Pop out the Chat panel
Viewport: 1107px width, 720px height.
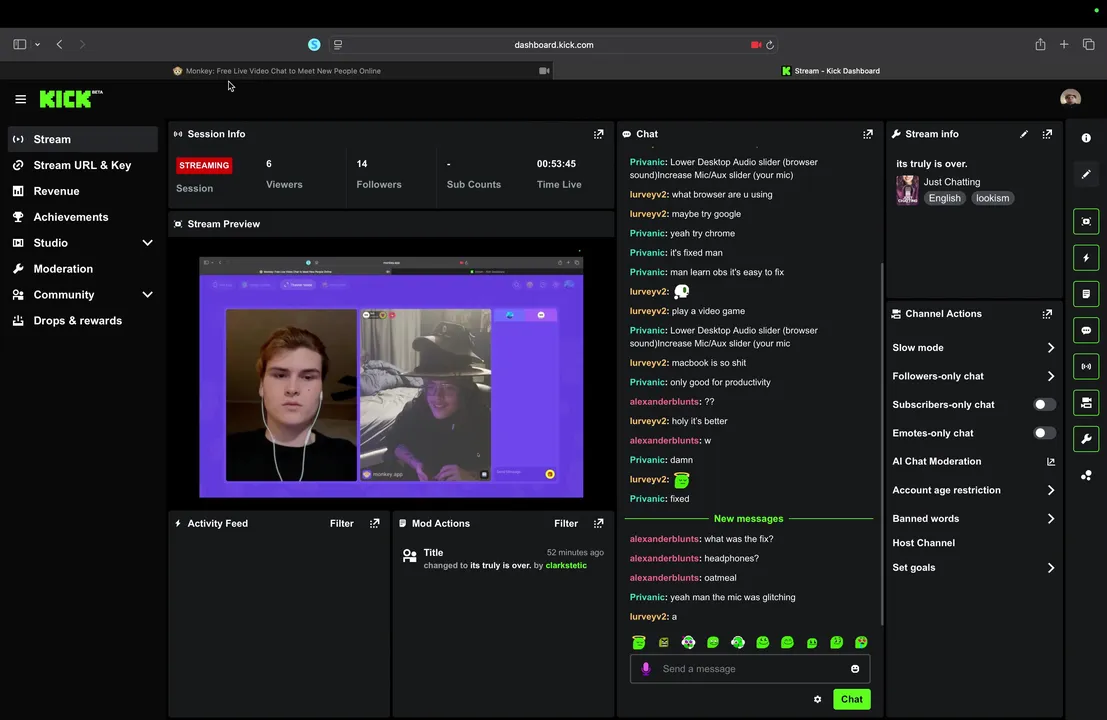pyautogui.click(x=868, y=134)
